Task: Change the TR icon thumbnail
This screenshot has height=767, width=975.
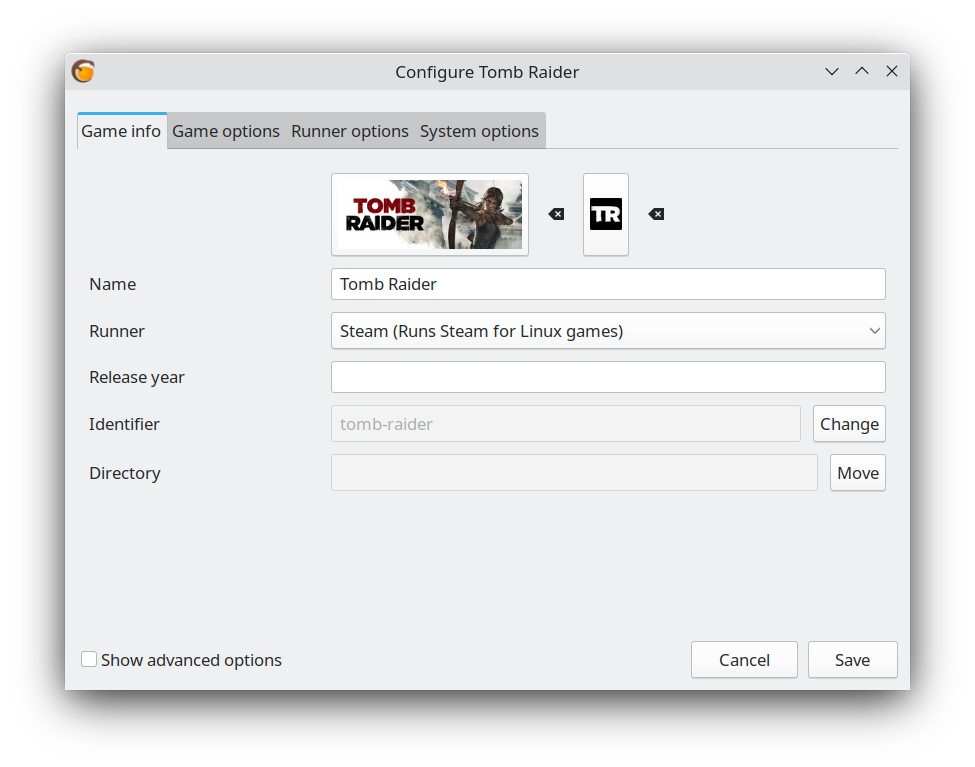Action: click(606, 215)
